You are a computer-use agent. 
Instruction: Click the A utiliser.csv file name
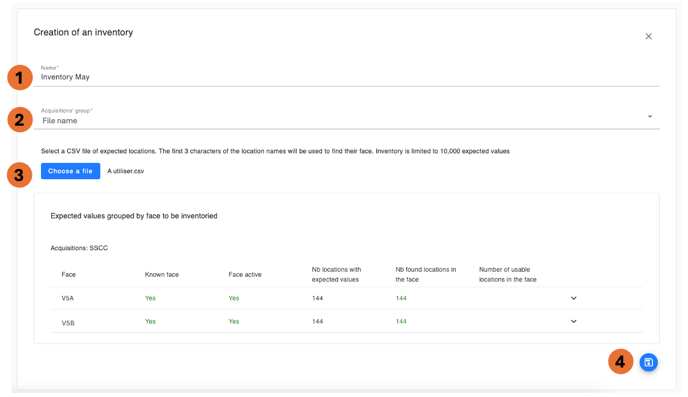coord(125,171)
